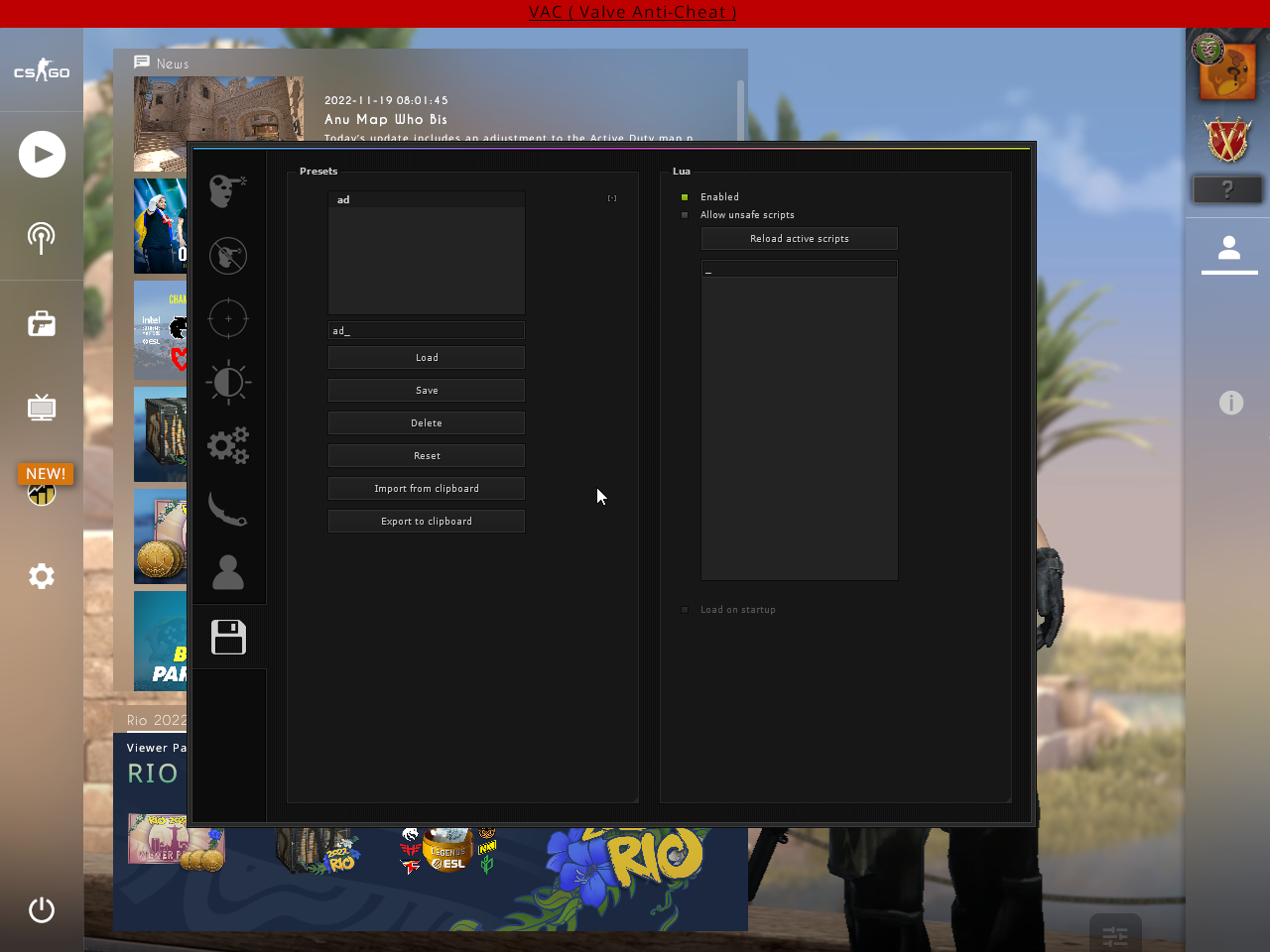This screenshot has height=952, width=1270.
Task: Open the 2022 Rio sticker capsule crate
Action: tap(317, 849)
